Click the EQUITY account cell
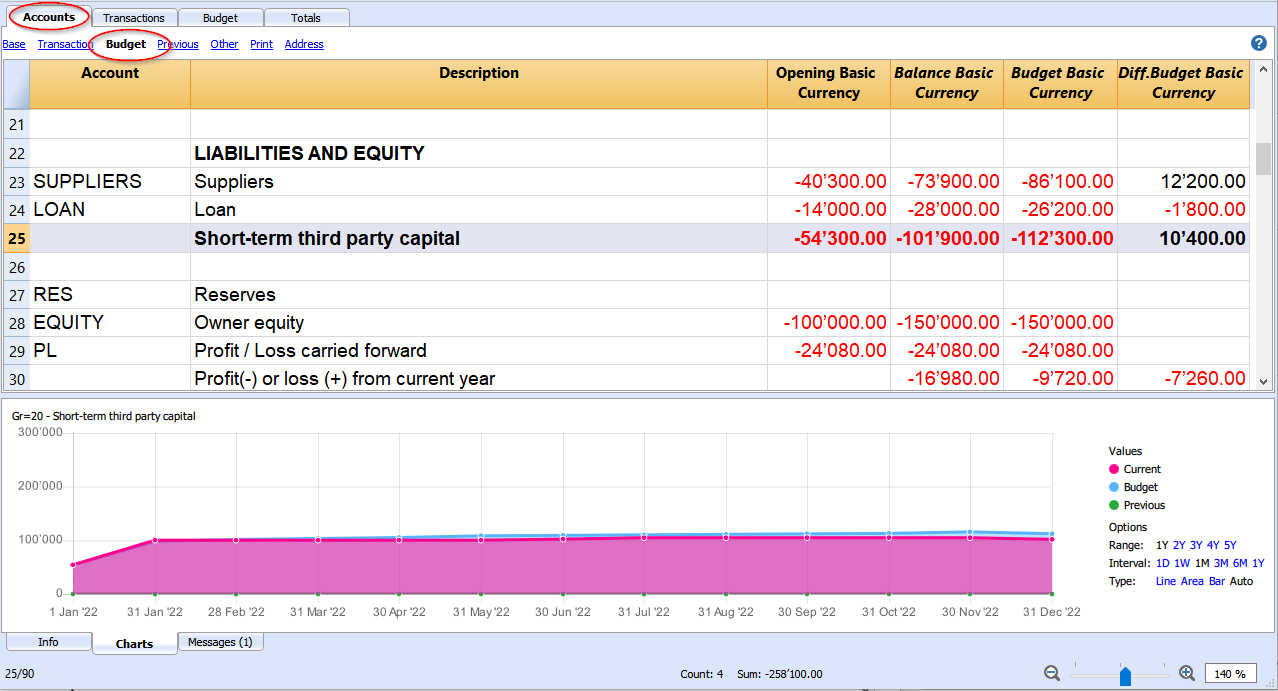1278x691 pixels. (110, 323)
